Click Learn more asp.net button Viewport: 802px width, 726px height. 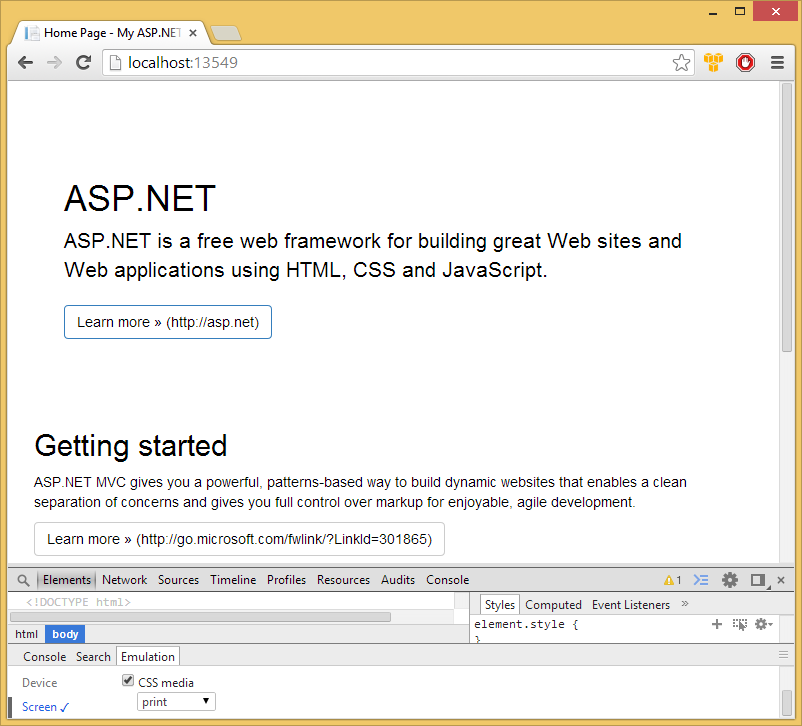168,322
